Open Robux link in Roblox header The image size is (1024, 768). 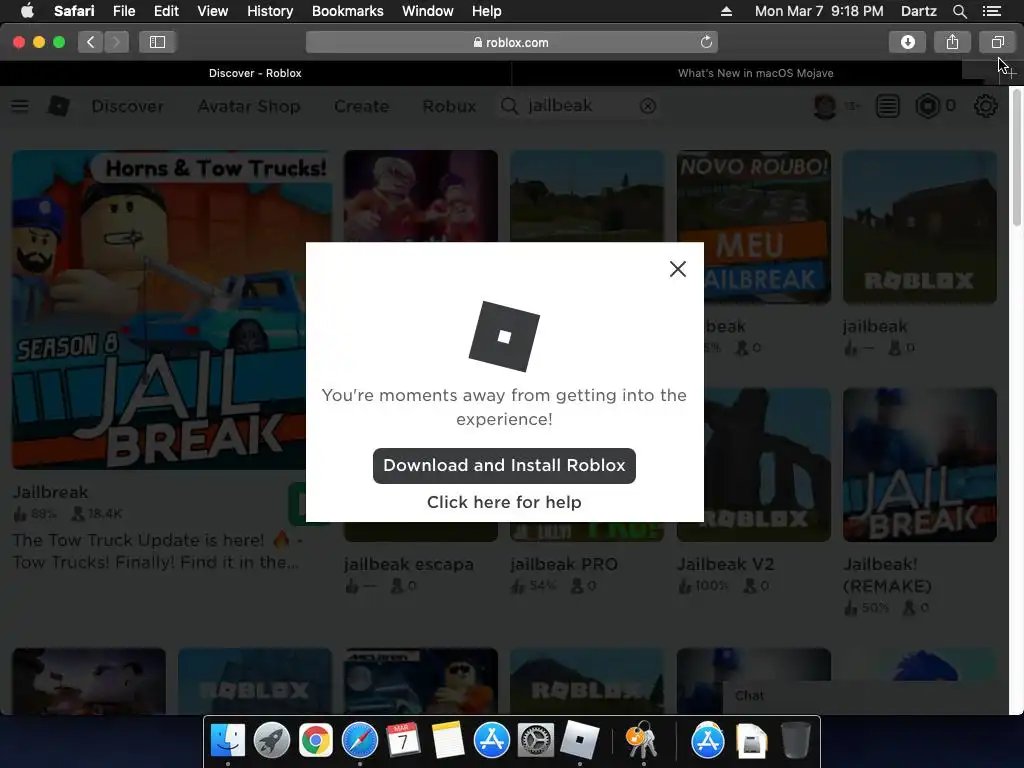(x=449, y=106)
